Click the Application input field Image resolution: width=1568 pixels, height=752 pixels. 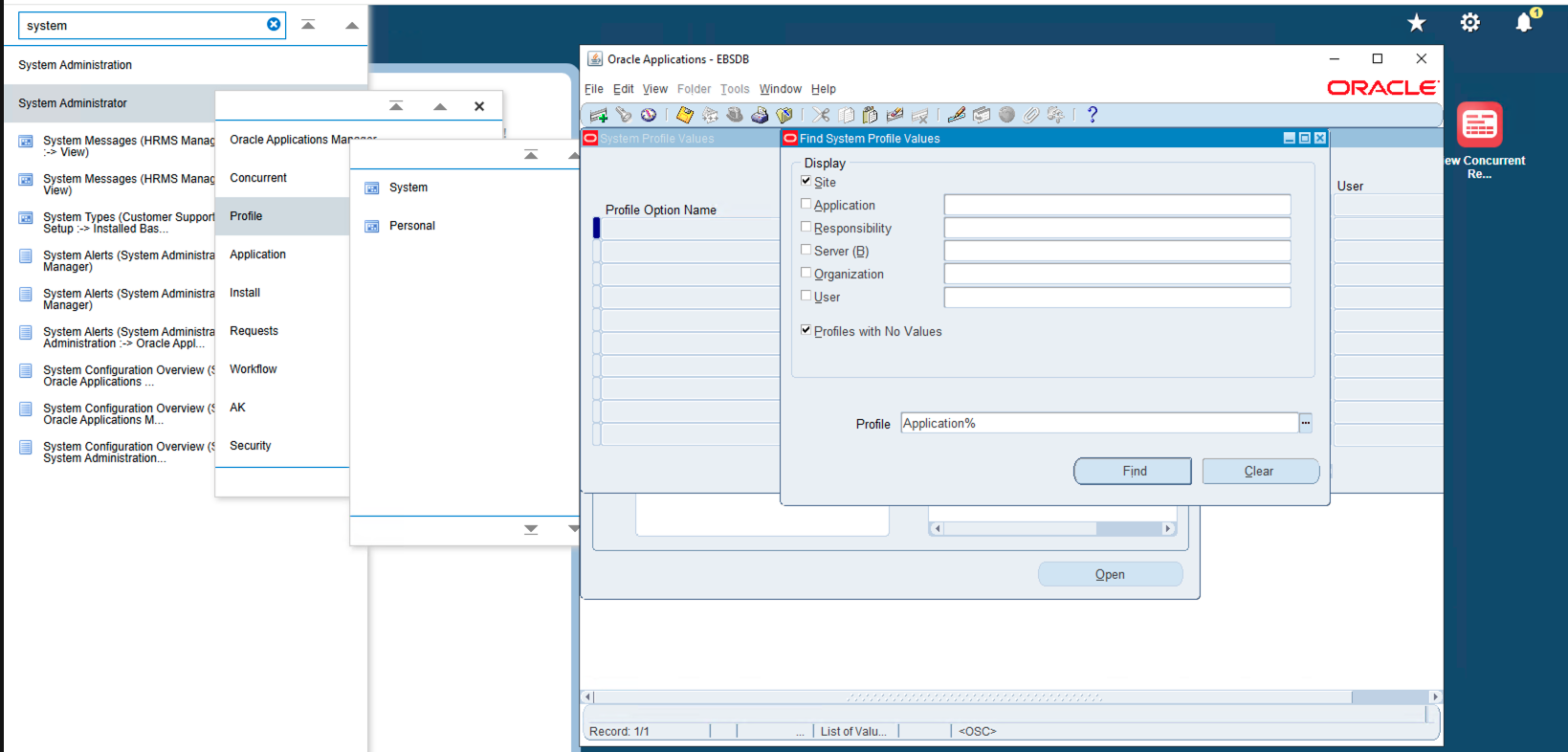[x=1116, y=205]
